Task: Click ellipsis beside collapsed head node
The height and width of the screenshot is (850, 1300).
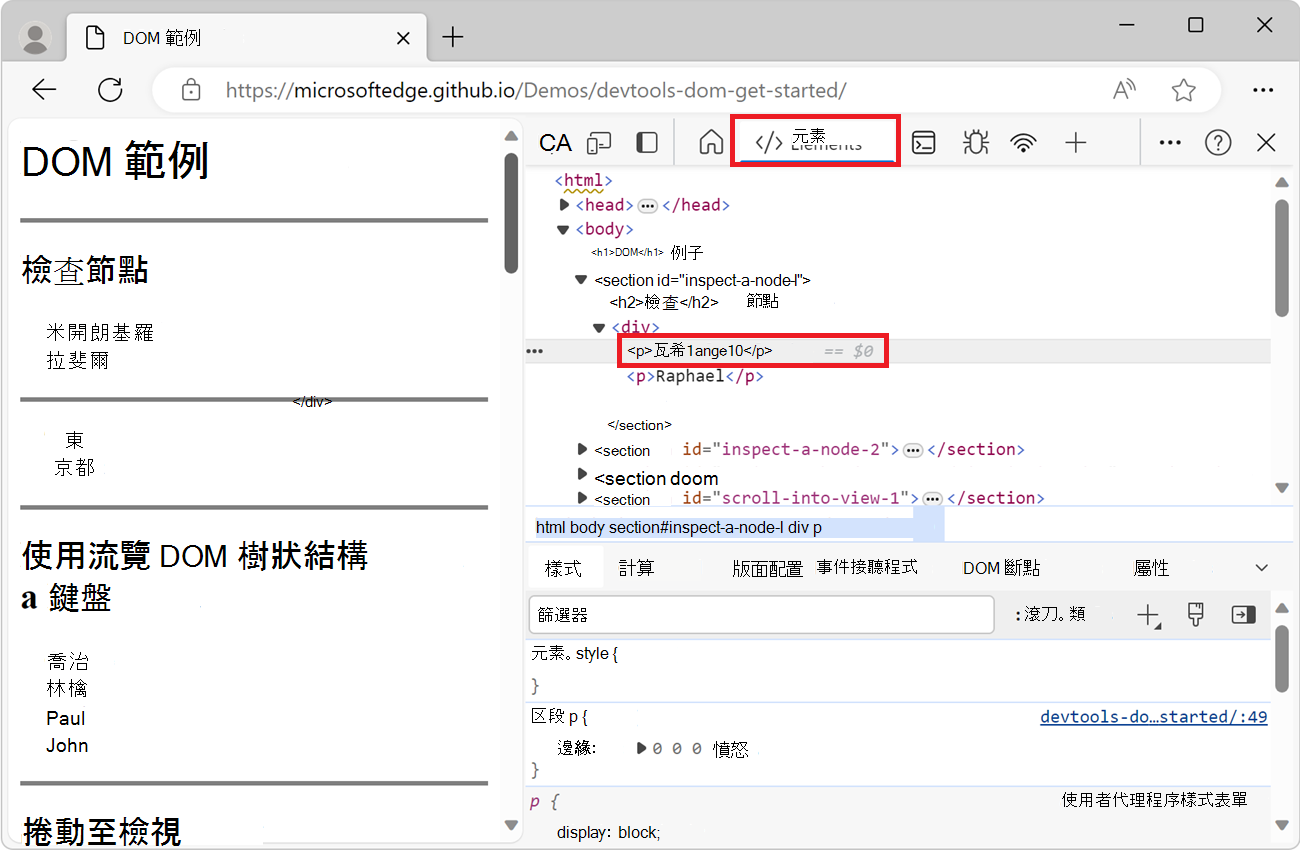Action: pos(647,205)
